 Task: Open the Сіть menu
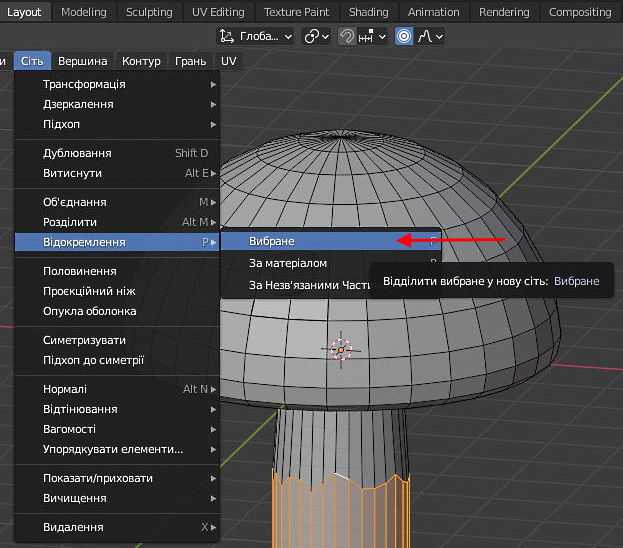32,61
